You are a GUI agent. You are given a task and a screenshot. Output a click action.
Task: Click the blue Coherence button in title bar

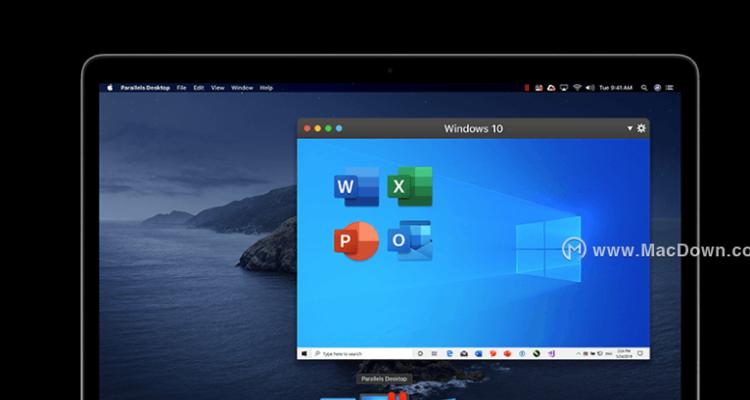point(339,128)
